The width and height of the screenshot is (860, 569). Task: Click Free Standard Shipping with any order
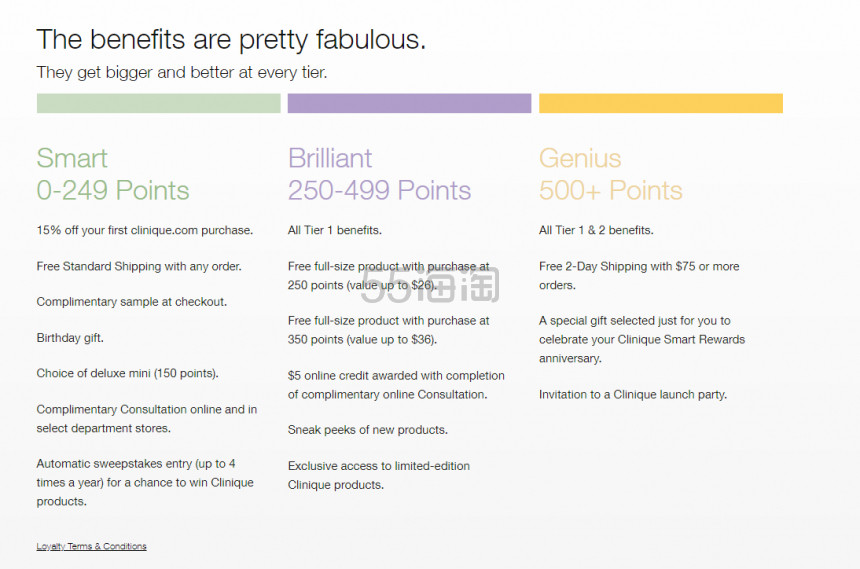click(139, 266)
